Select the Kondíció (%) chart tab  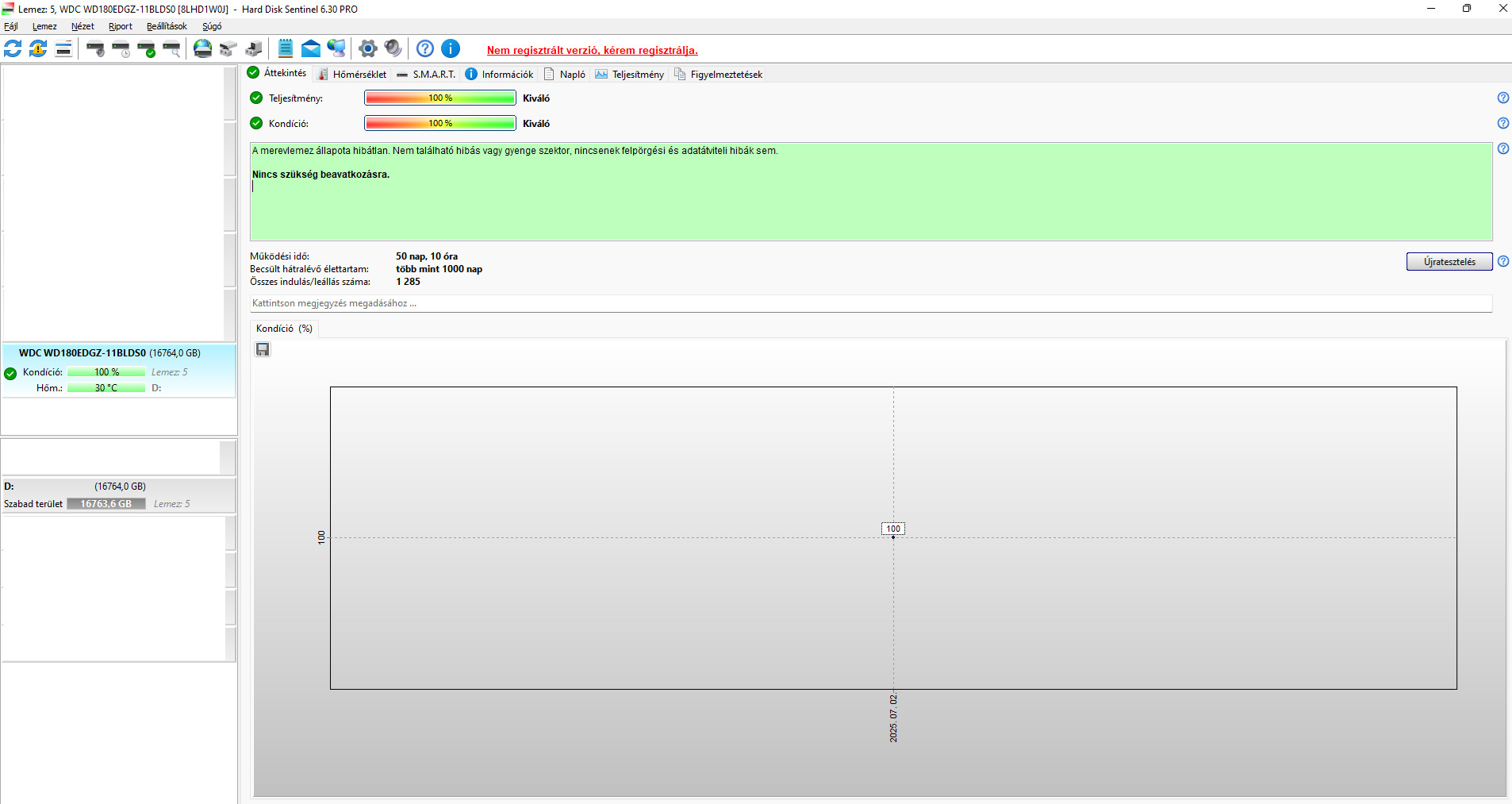(284, 329)
